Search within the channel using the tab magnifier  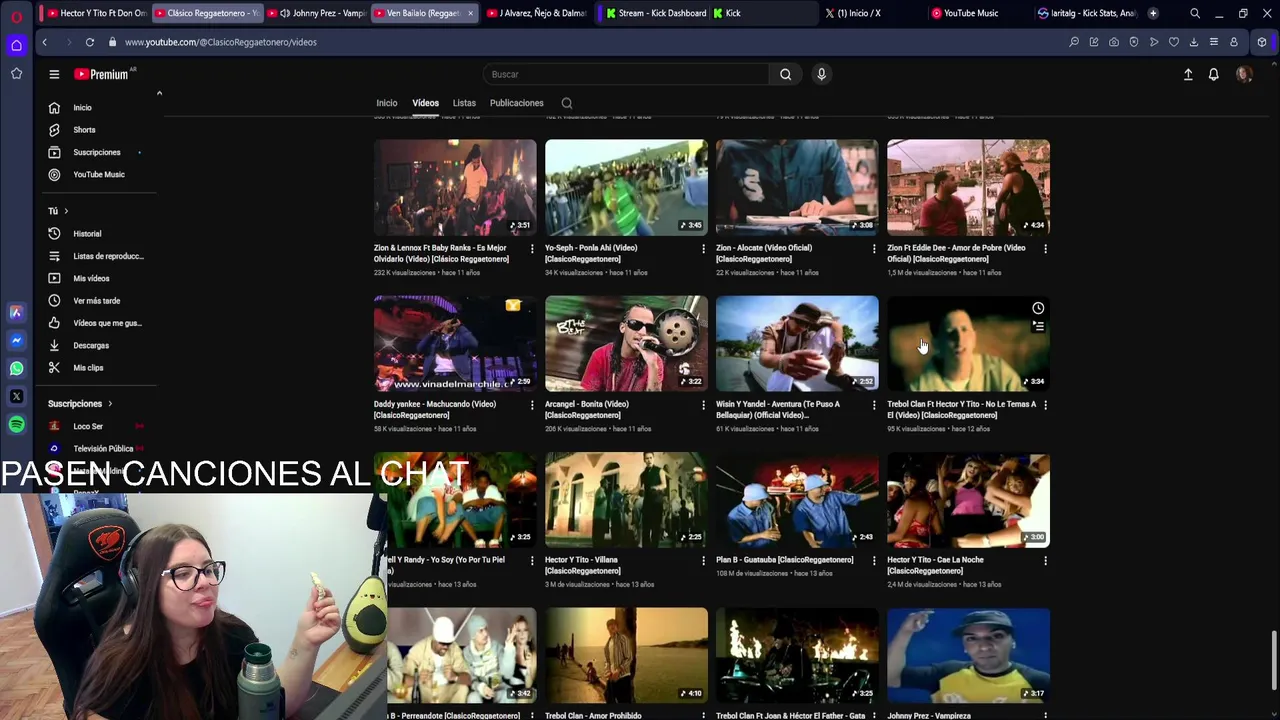pos(567,103)
